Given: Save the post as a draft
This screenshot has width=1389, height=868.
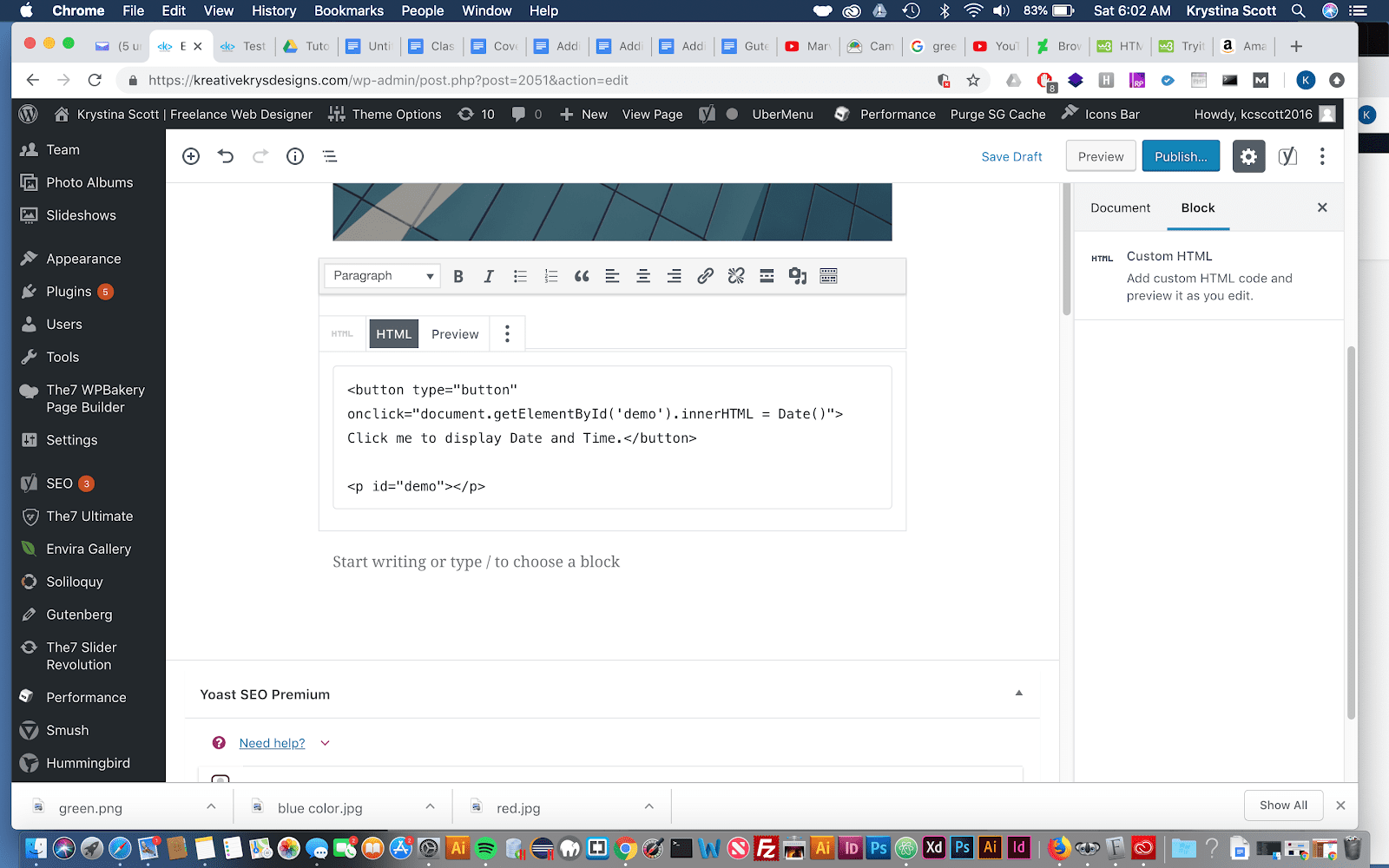Looking at the screenshot, I should click(1011, 156).
